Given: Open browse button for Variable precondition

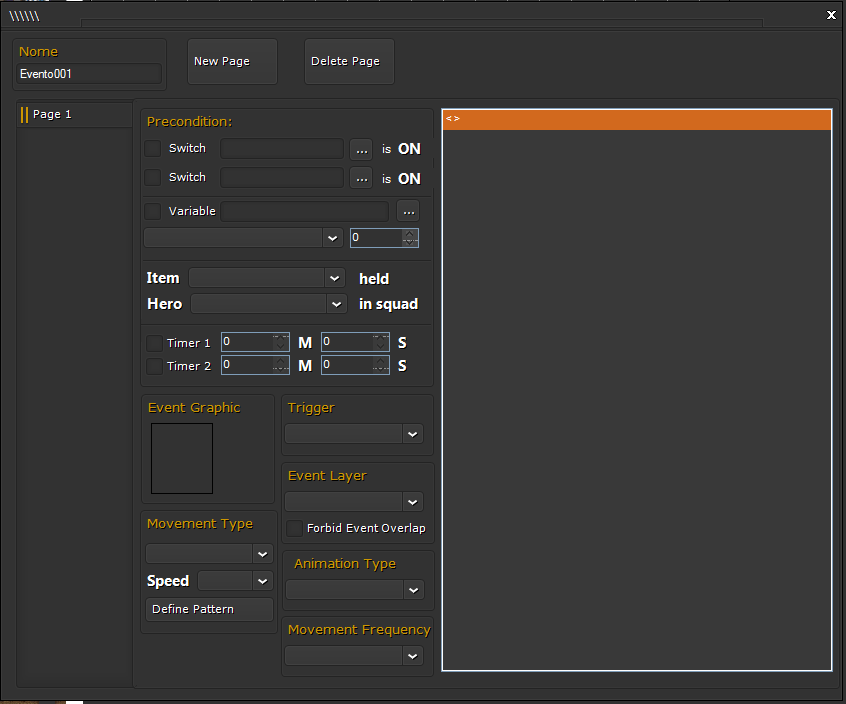Looking at the screenshot, I should coord(408,211).
